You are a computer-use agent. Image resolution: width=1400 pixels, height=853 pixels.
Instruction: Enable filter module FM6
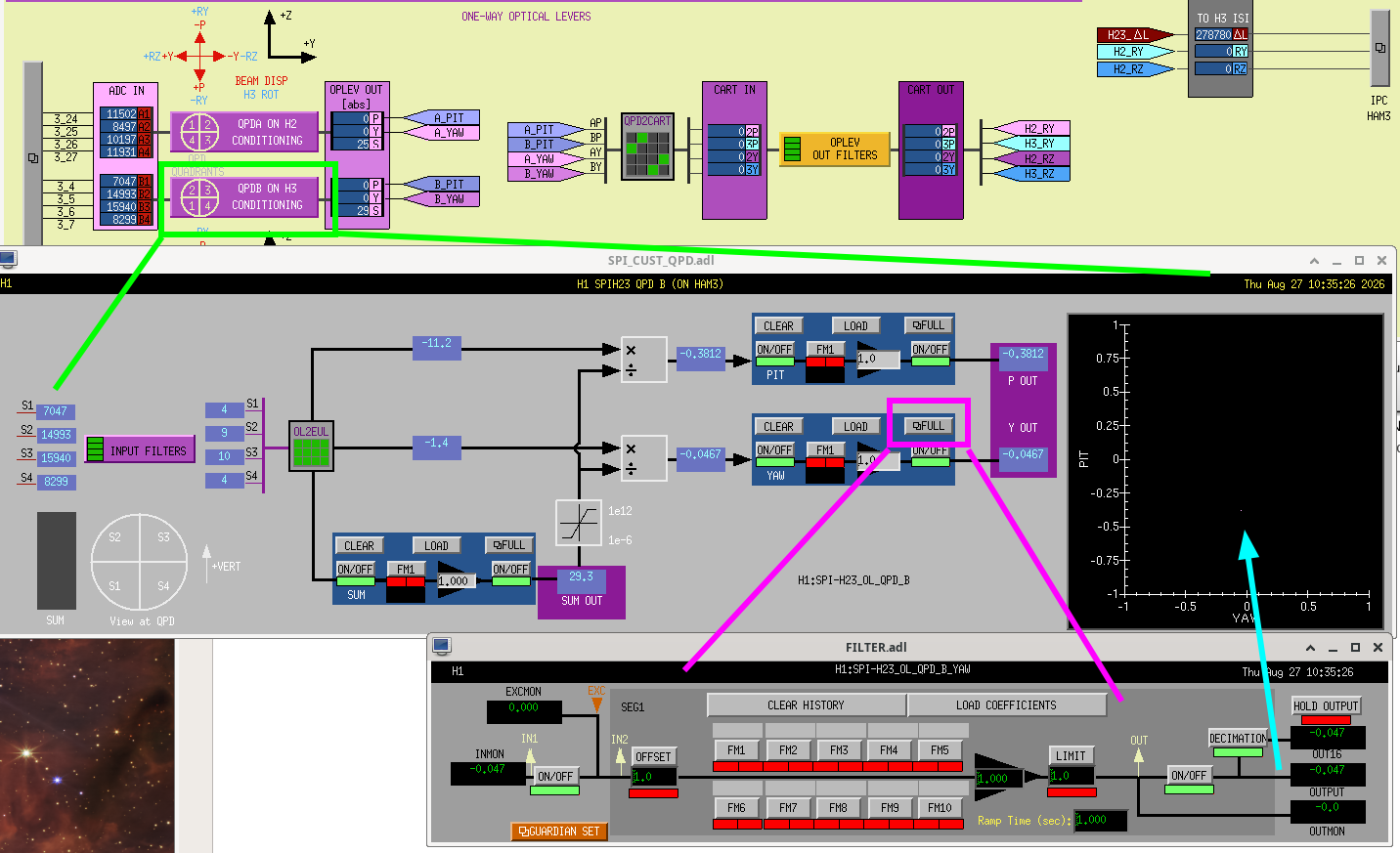pos(736,807)
